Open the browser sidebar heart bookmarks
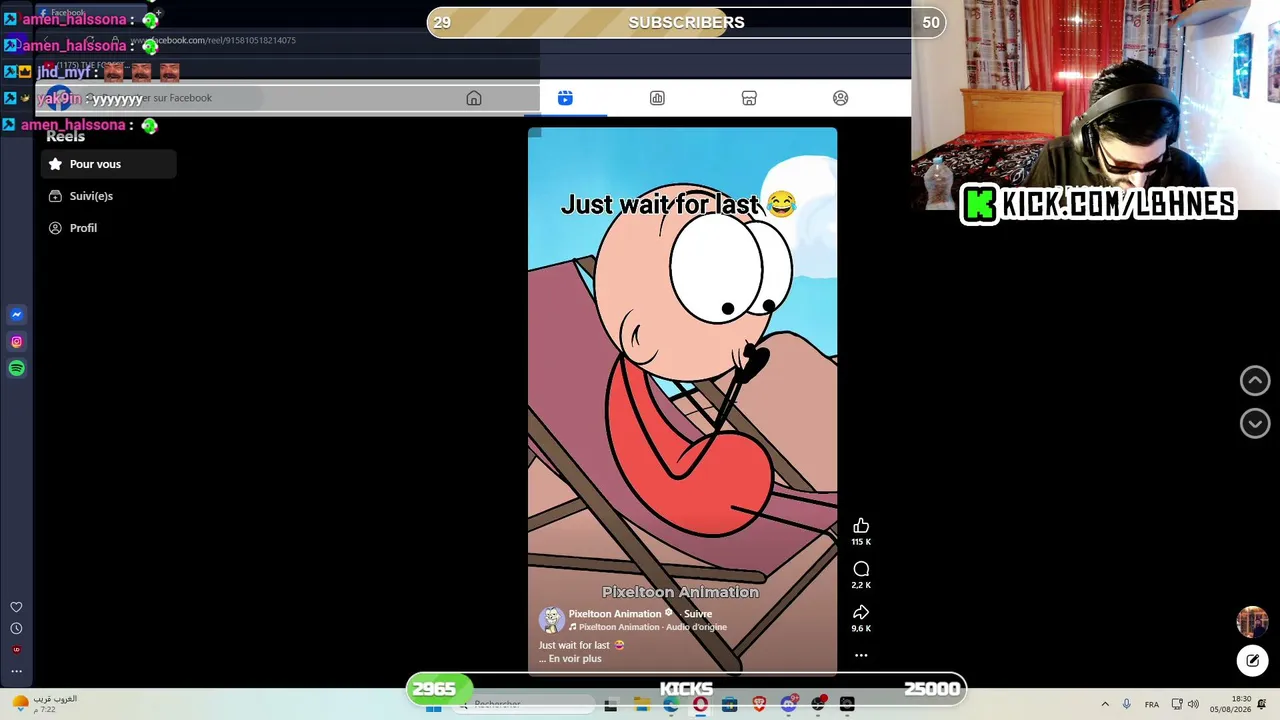This screenshot has width=1280, height=720. pyautogui.click(x=16, y=607)
